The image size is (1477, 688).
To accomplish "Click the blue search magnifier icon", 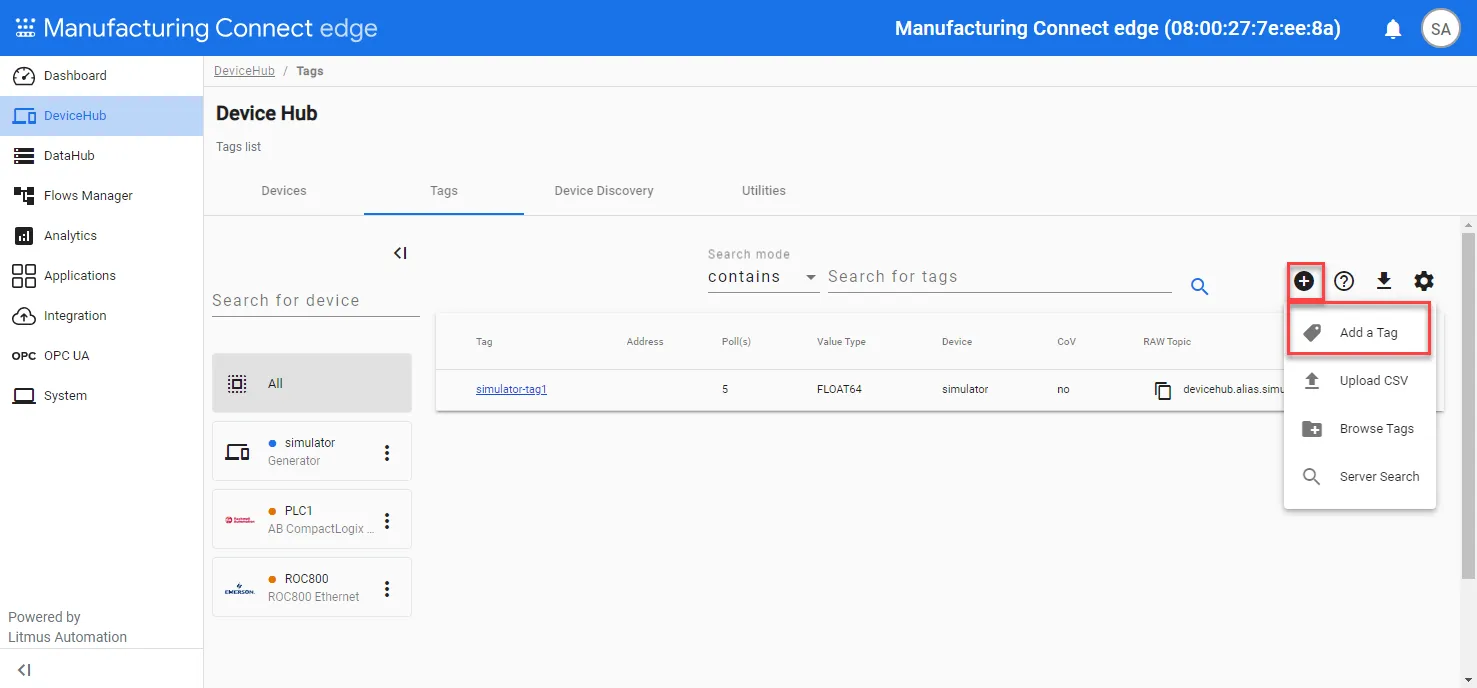I will pos(1200,287).
